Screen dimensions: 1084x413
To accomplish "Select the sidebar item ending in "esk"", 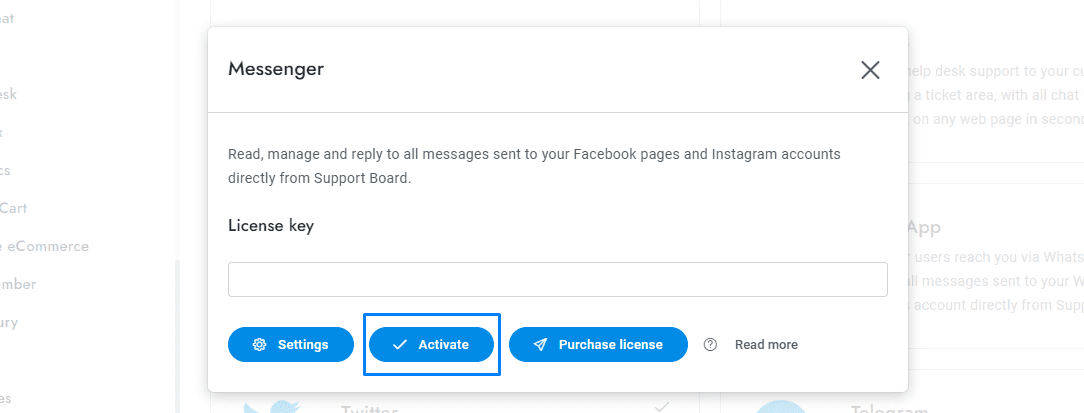I will [x=8, y=94].
